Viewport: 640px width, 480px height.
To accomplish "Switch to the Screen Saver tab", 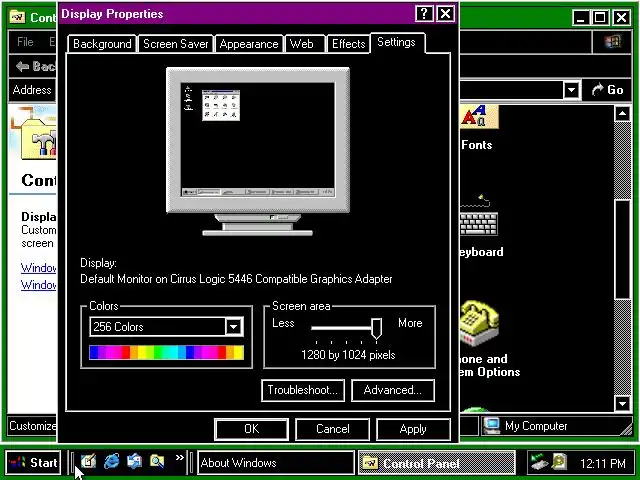I will (176, 44).
